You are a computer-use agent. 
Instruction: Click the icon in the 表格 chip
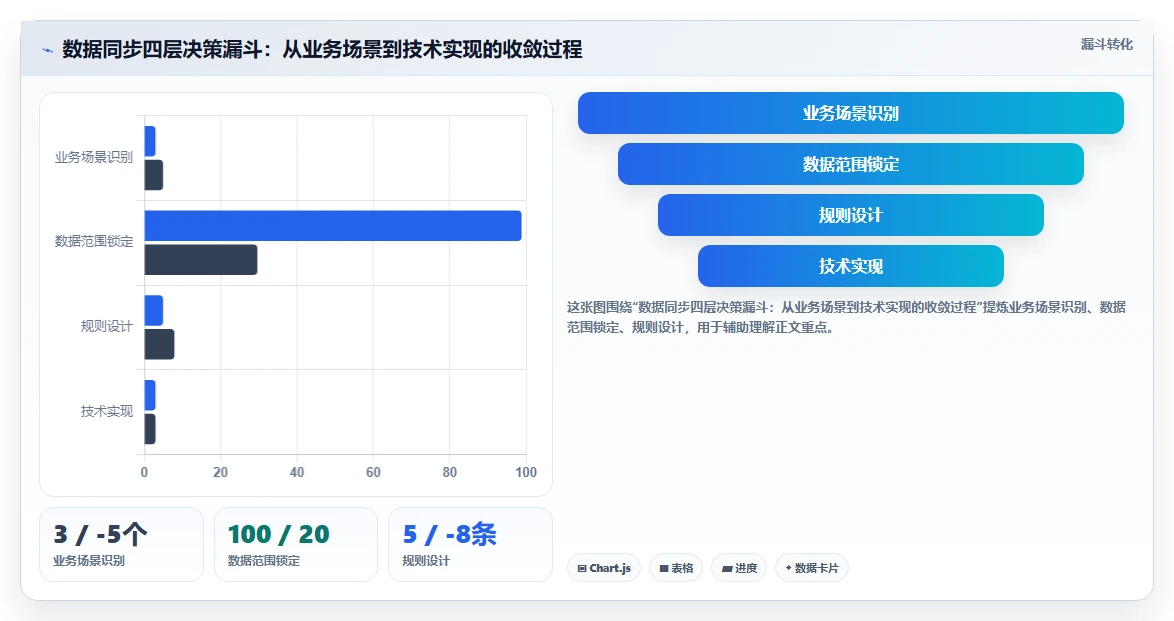663,569
